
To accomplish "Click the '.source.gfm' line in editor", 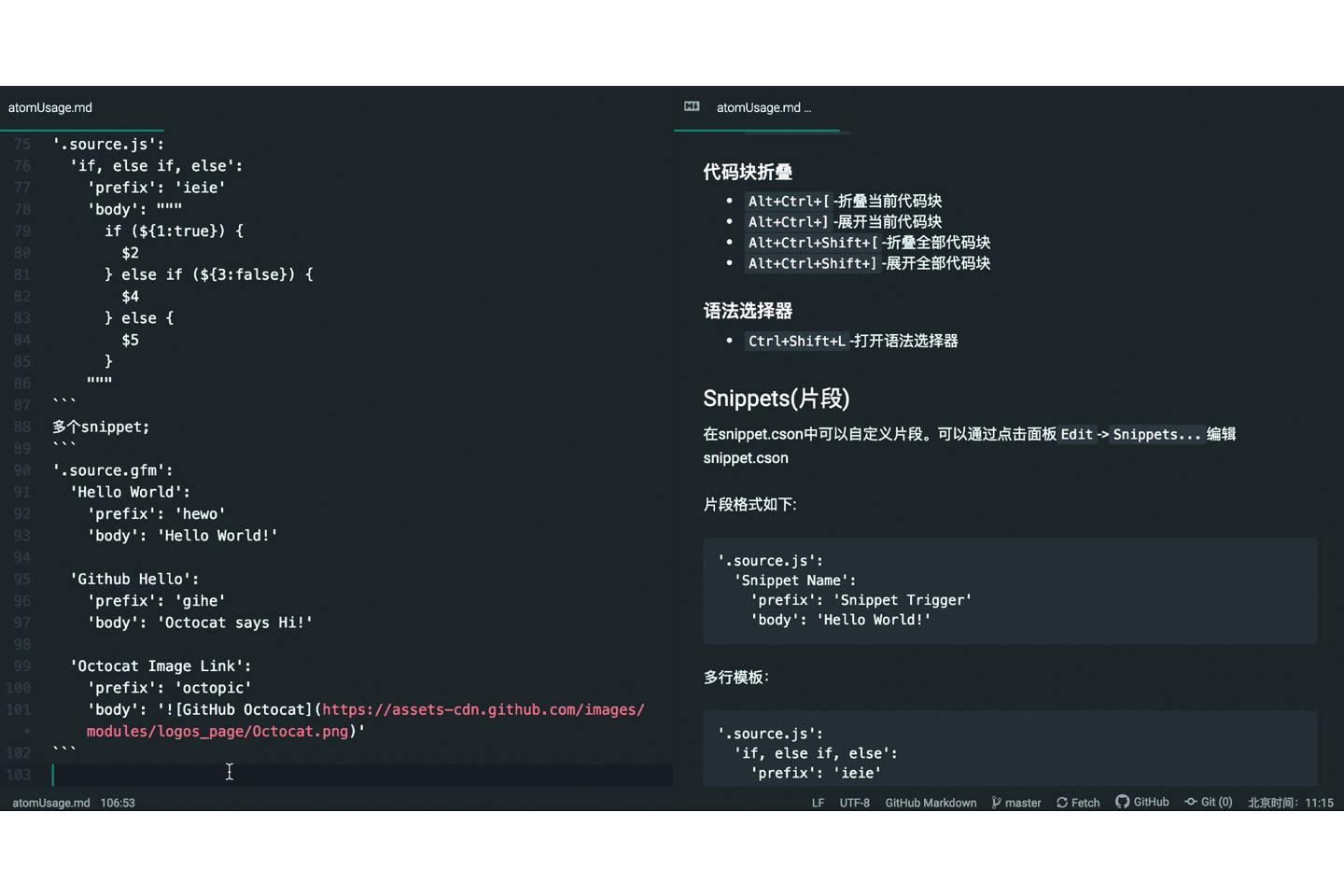I will coord(113,470).
